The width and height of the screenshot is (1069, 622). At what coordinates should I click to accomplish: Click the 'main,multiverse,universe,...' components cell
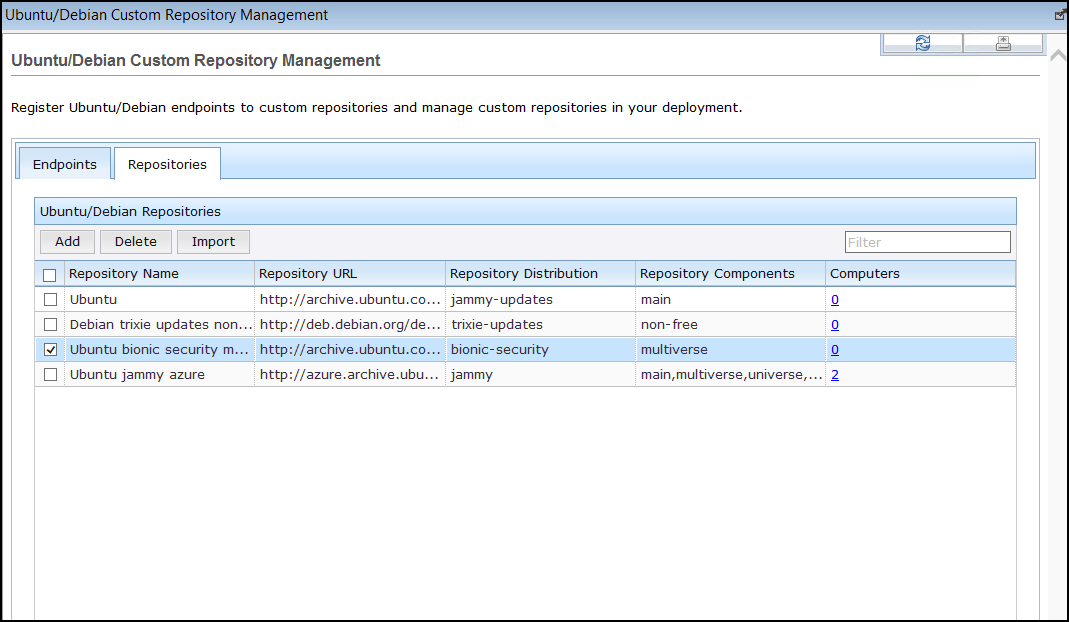click(x=730, y=374)
